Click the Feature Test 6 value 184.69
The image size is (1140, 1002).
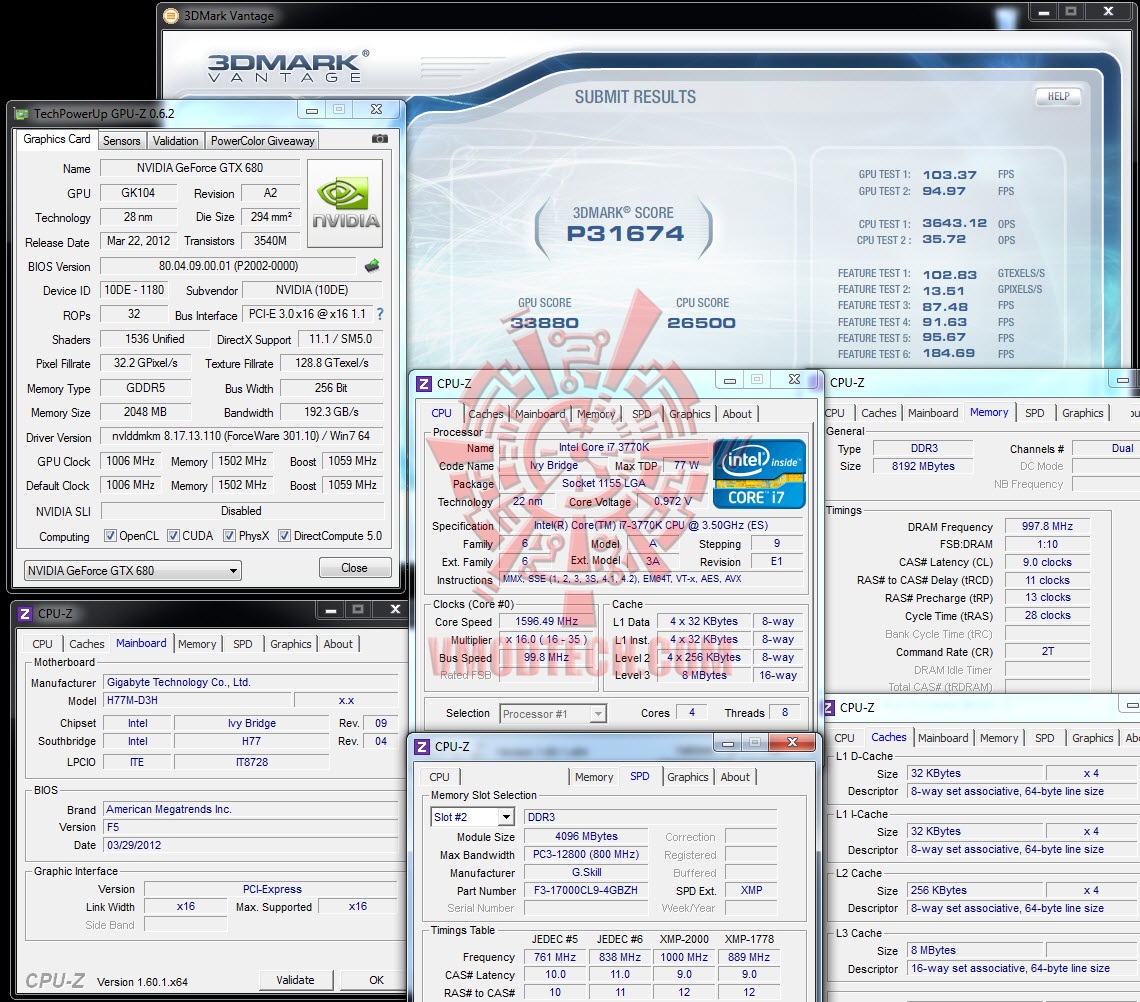949,353
